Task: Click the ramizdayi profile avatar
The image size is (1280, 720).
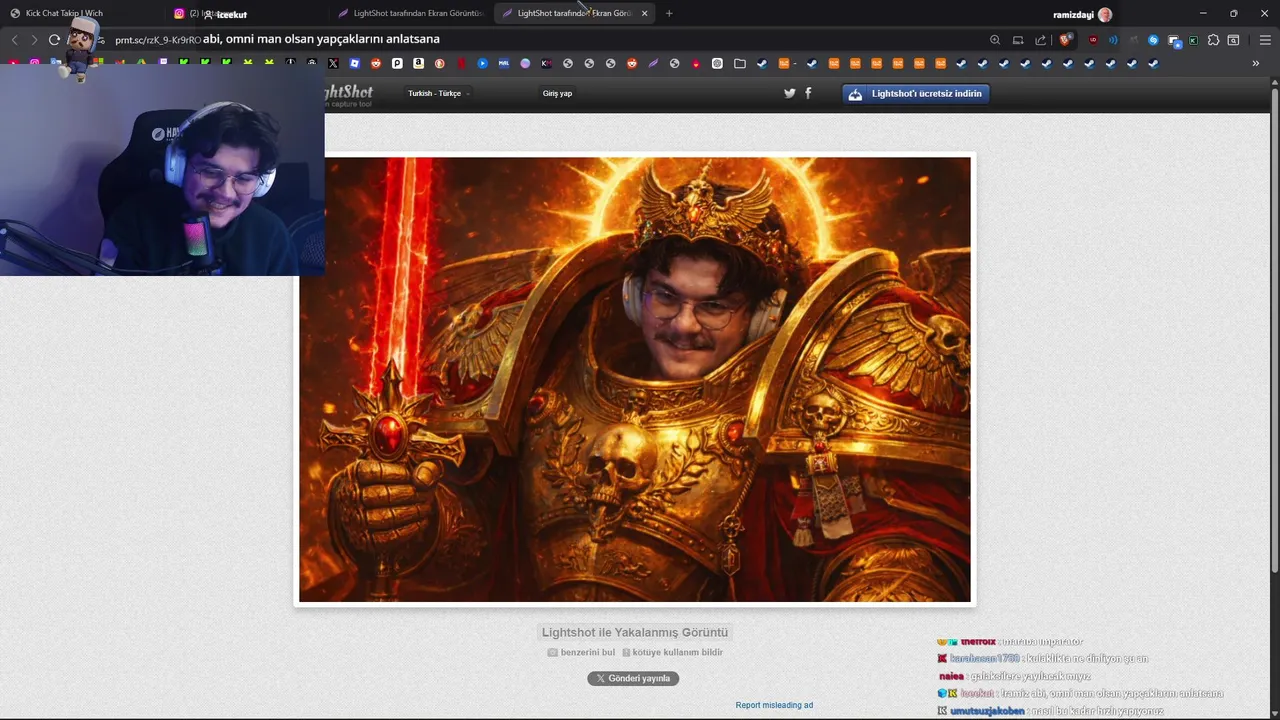Action: (x=1105, y=14)
